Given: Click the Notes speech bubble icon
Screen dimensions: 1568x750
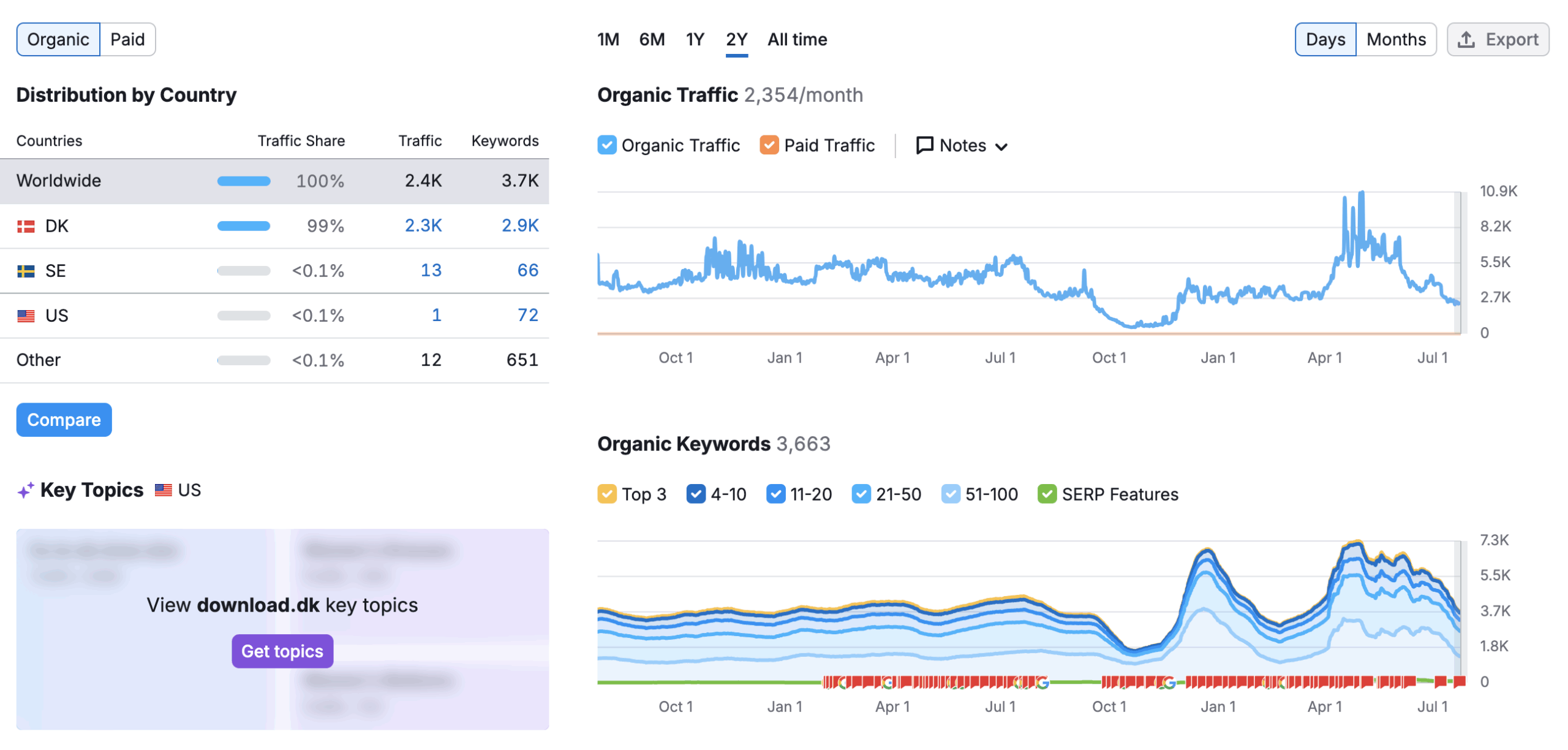Looking at the screenshot, I should point(924,145).
